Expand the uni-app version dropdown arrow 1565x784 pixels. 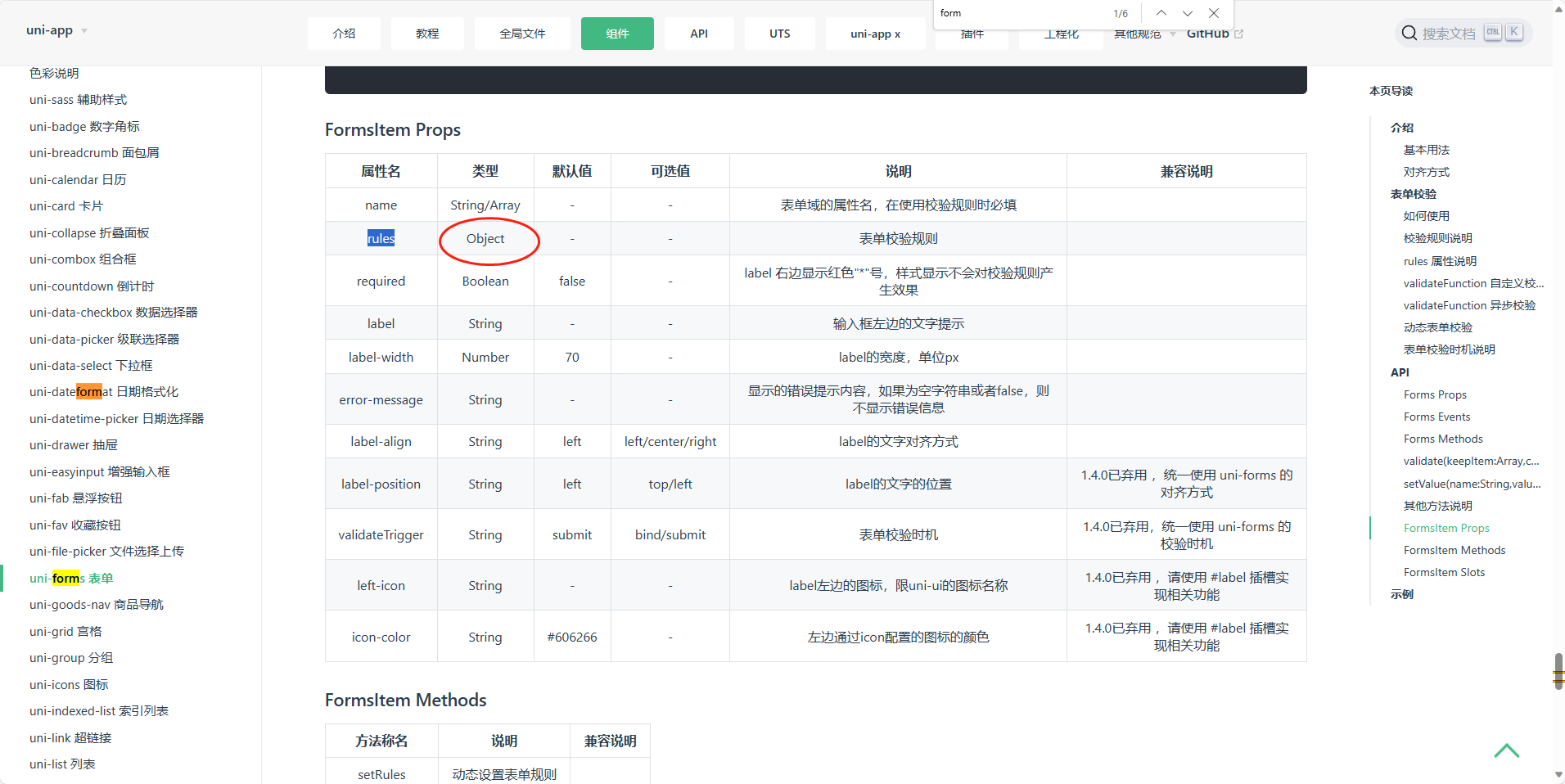coord(84,31)
